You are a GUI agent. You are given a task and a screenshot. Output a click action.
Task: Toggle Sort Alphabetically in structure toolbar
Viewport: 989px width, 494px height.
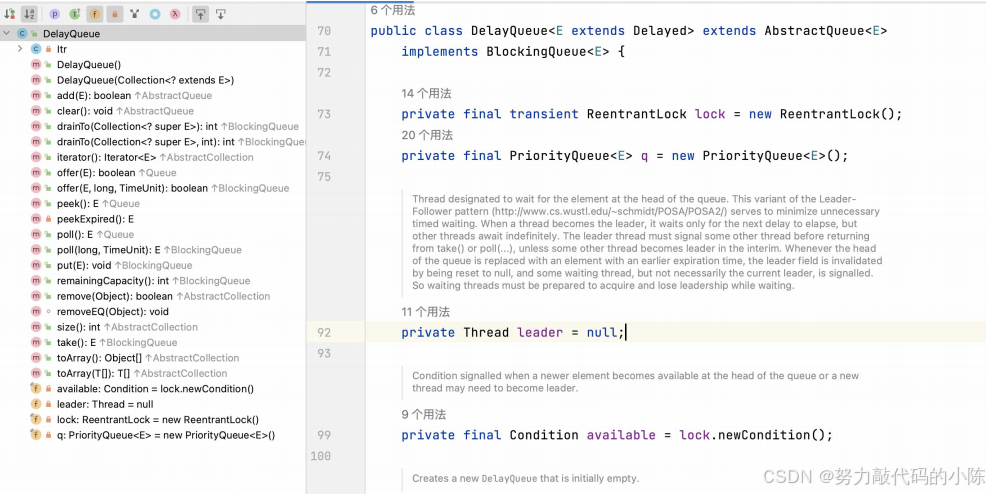click(29, 13)
